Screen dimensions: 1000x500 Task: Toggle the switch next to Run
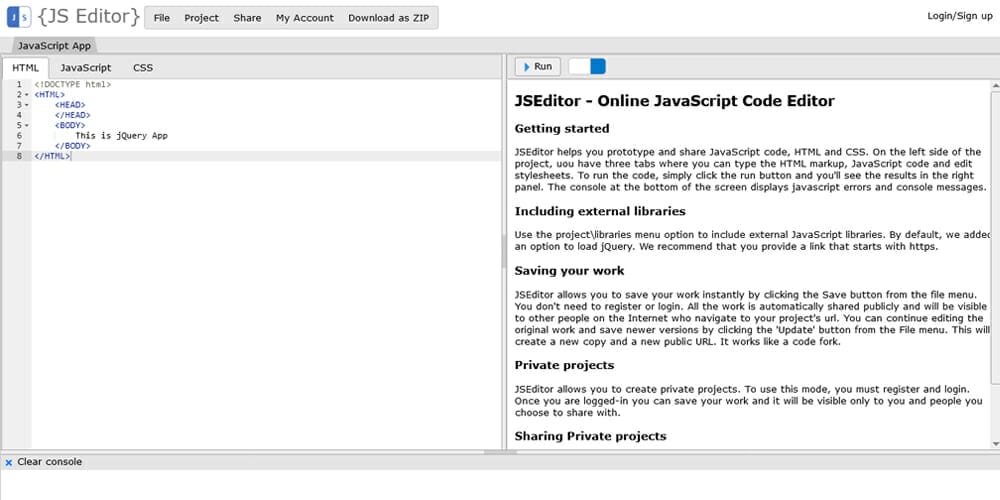tap(587, 66)
